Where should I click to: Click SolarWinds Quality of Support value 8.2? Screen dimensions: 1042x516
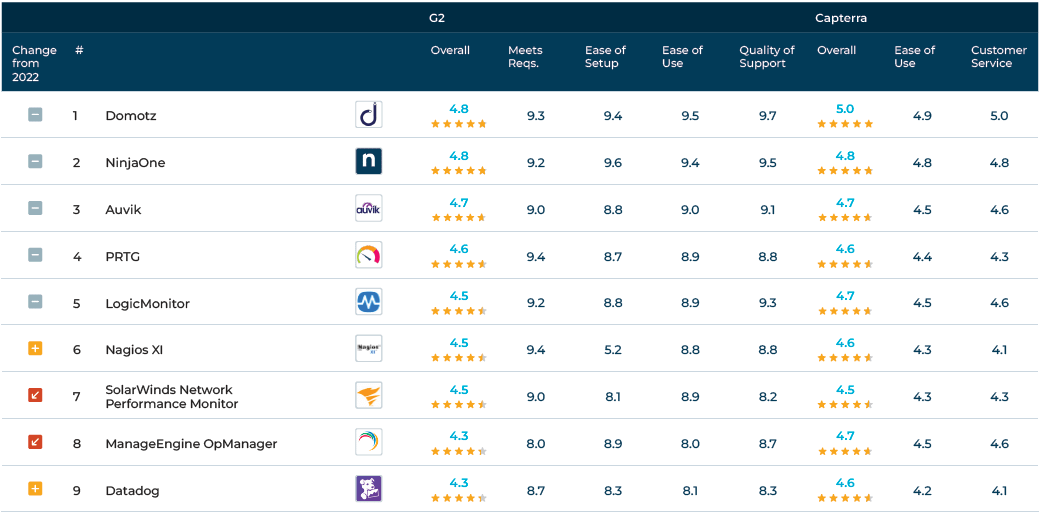[768, 397]
